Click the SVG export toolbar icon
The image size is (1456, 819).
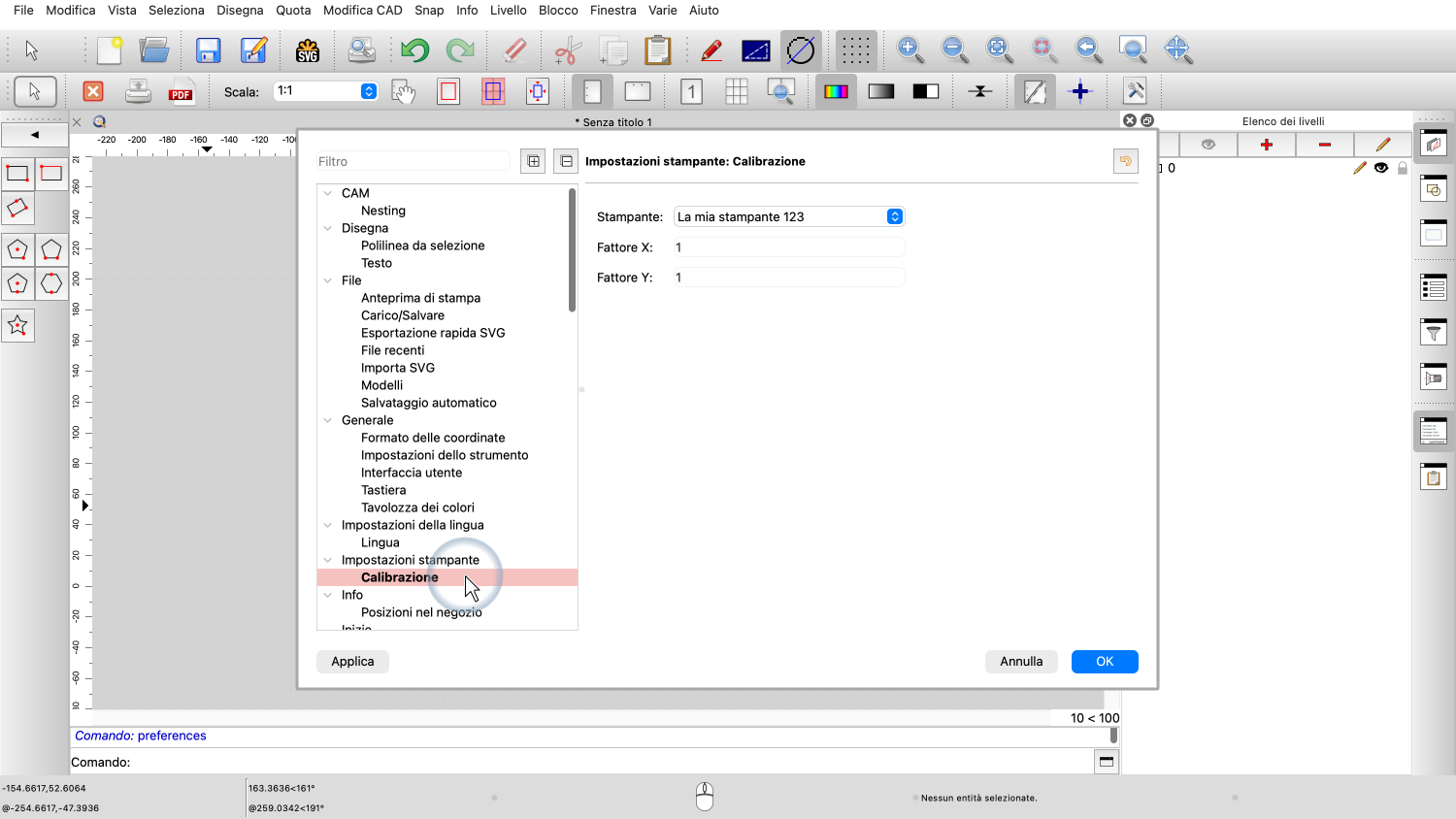pyautogui.click(x=308, y=50)
